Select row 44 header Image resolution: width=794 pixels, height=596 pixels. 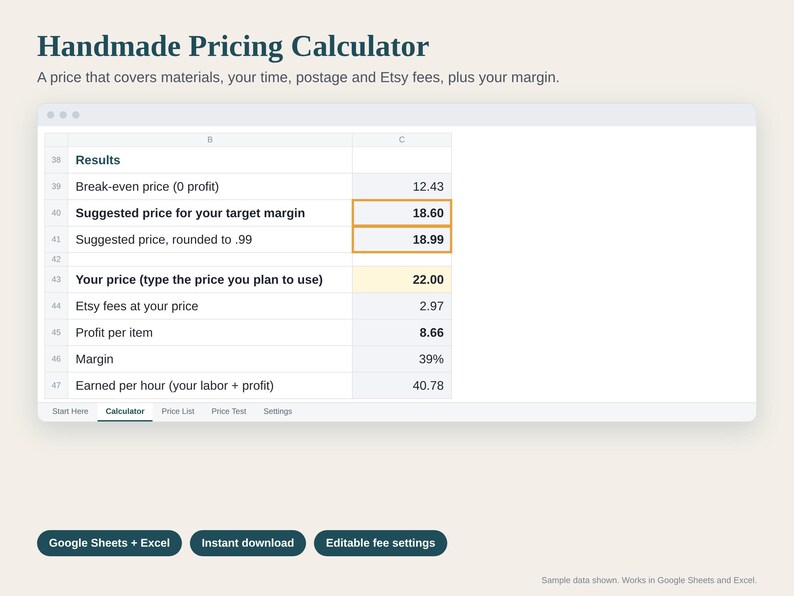pyautogui.click(x=56, y=306)
